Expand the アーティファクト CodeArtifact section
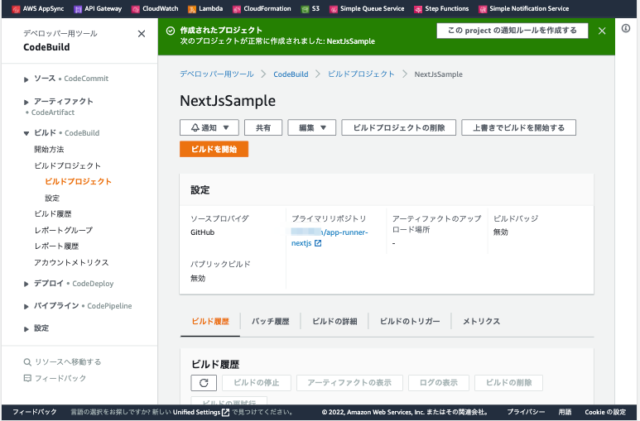The image size is (640, 421). coord(26,102)
